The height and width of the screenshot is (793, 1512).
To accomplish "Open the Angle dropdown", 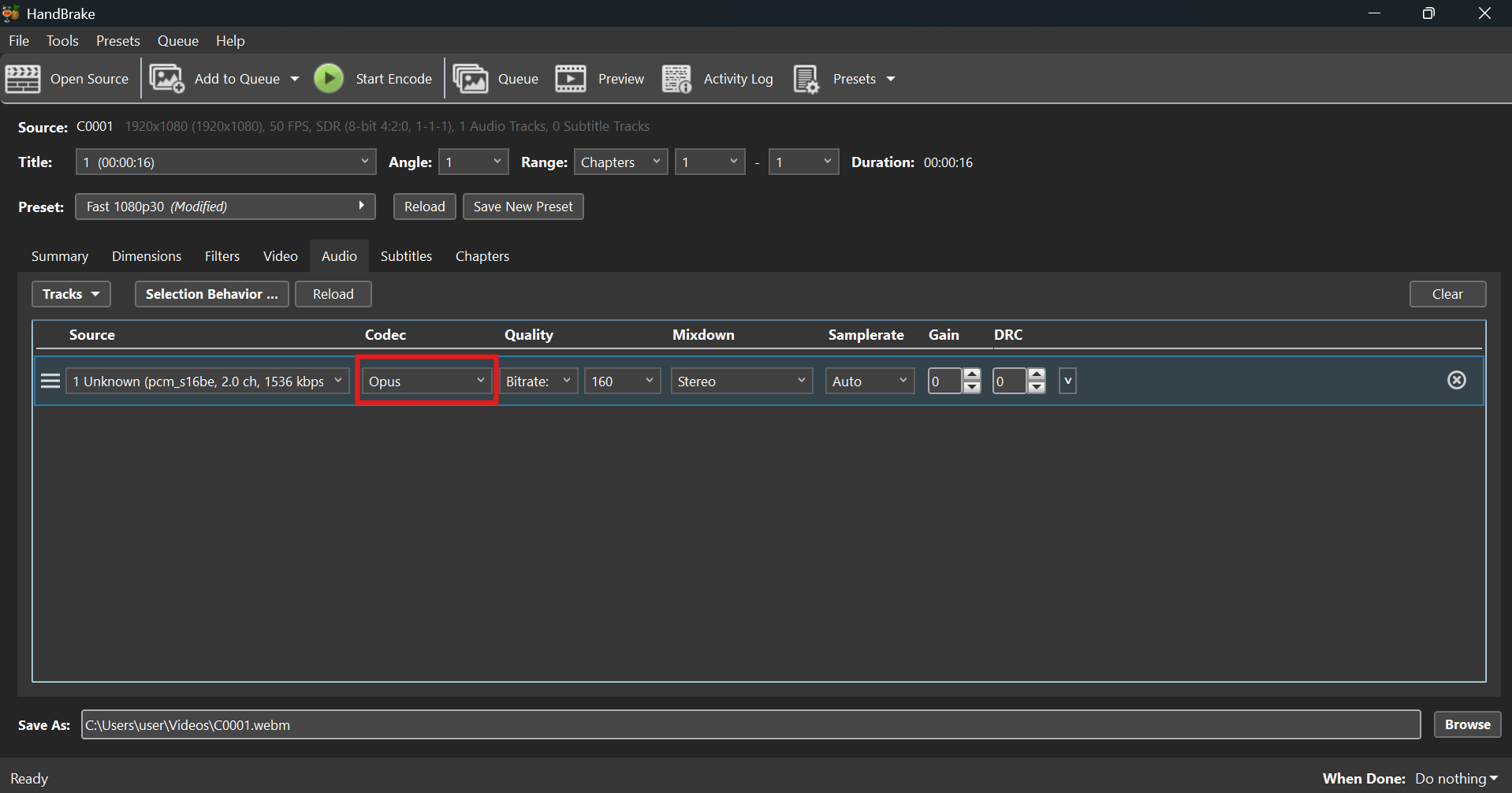I will pyautogui.click(x=473, y=162).
